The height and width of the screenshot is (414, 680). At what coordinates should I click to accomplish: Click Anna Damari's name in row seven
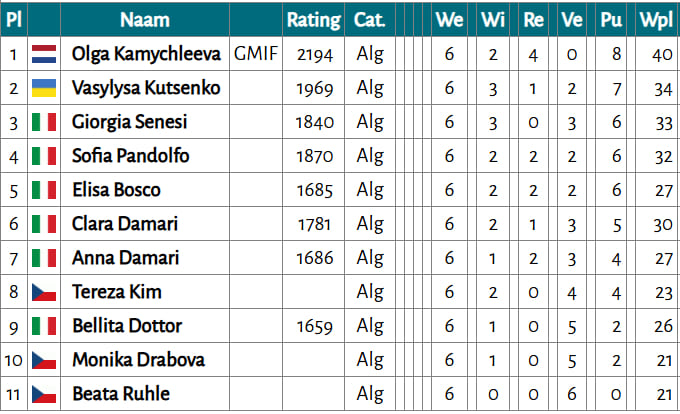(125, 258)
